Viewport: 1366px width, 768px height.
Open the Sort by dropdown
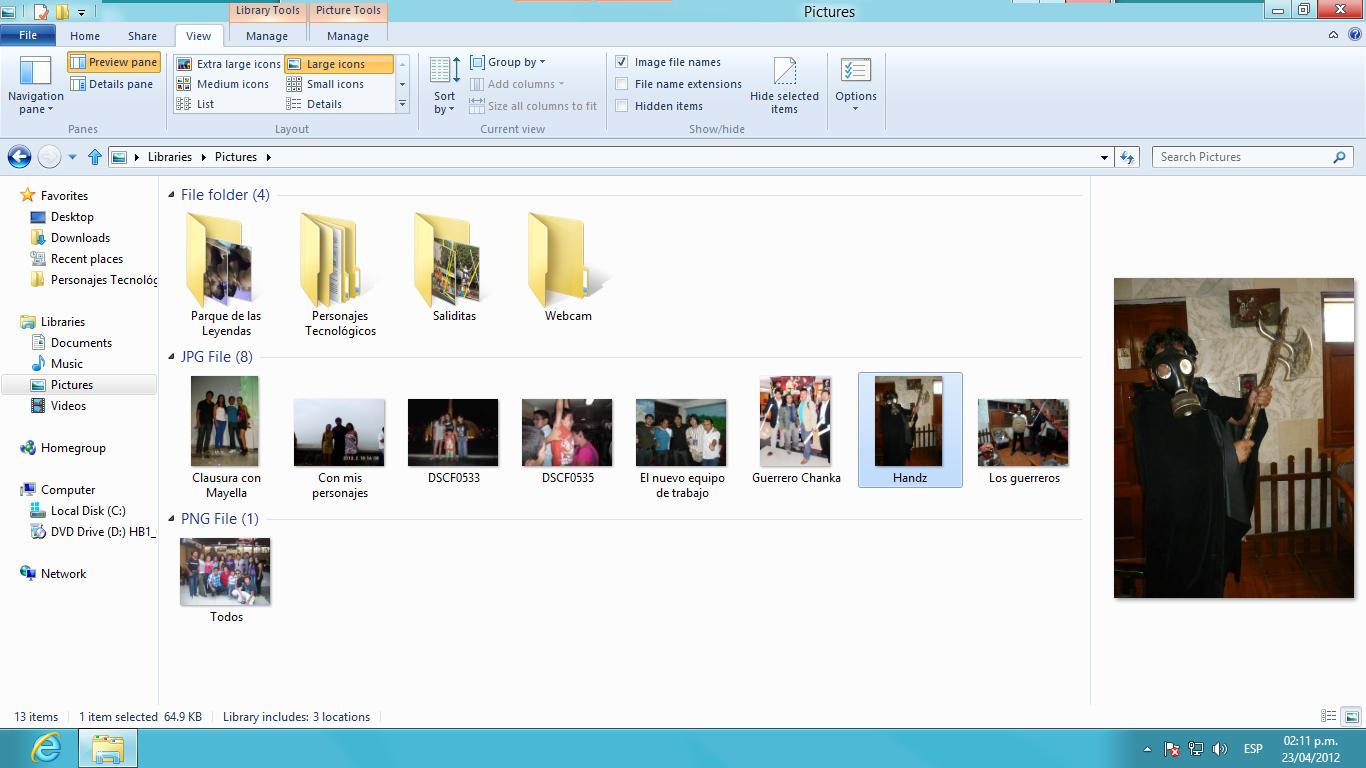[445, 85]
